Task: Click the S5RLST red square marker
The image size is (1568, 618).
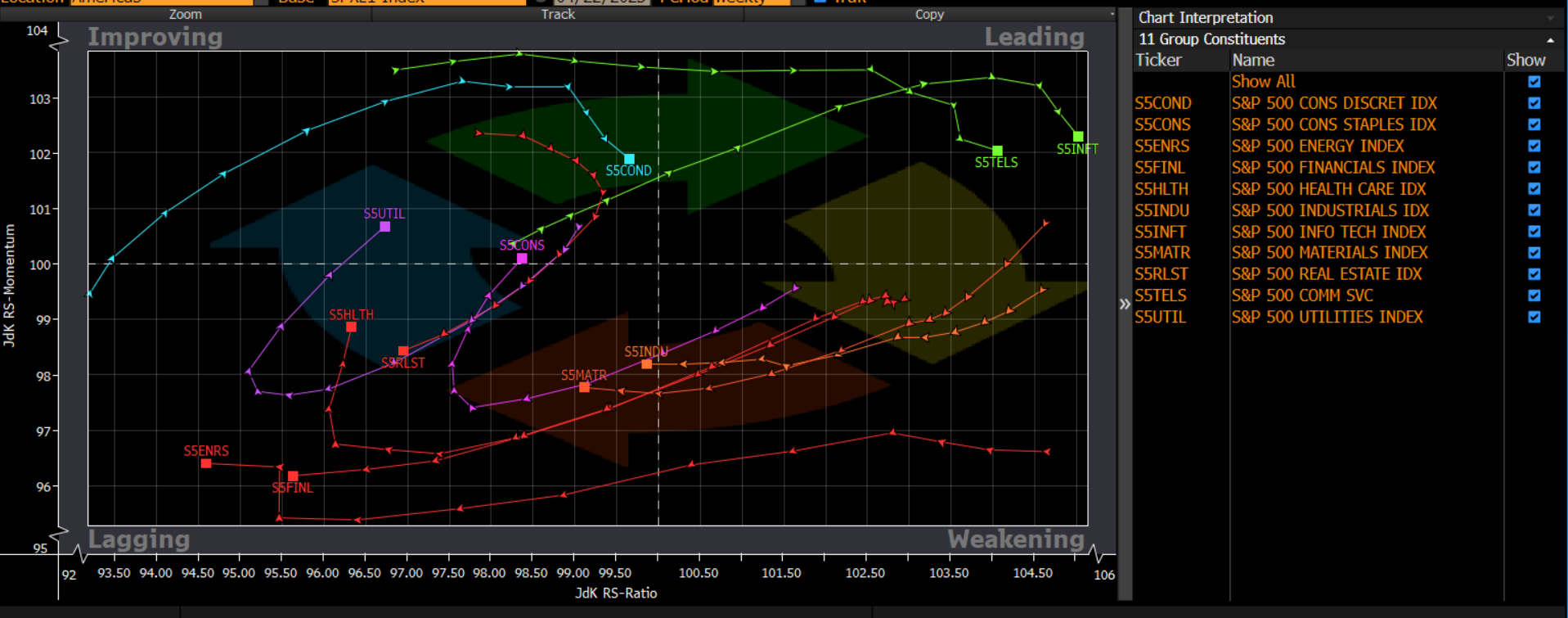Action: (x=403, y=351)
